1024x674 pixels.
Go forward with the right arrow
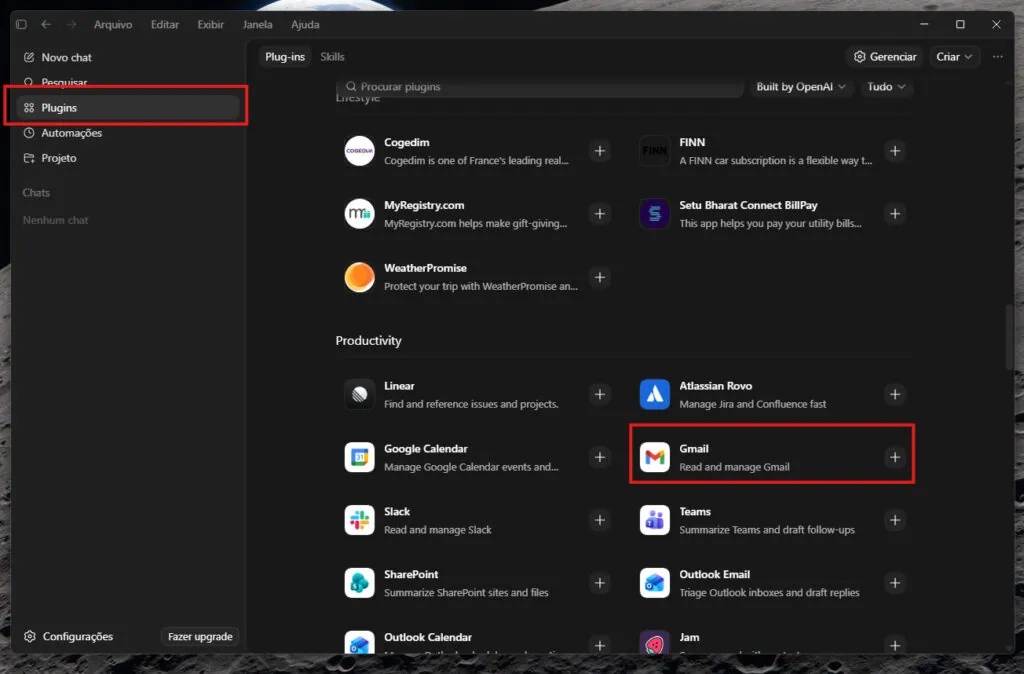pyautogui.click(x=71, y=24)
